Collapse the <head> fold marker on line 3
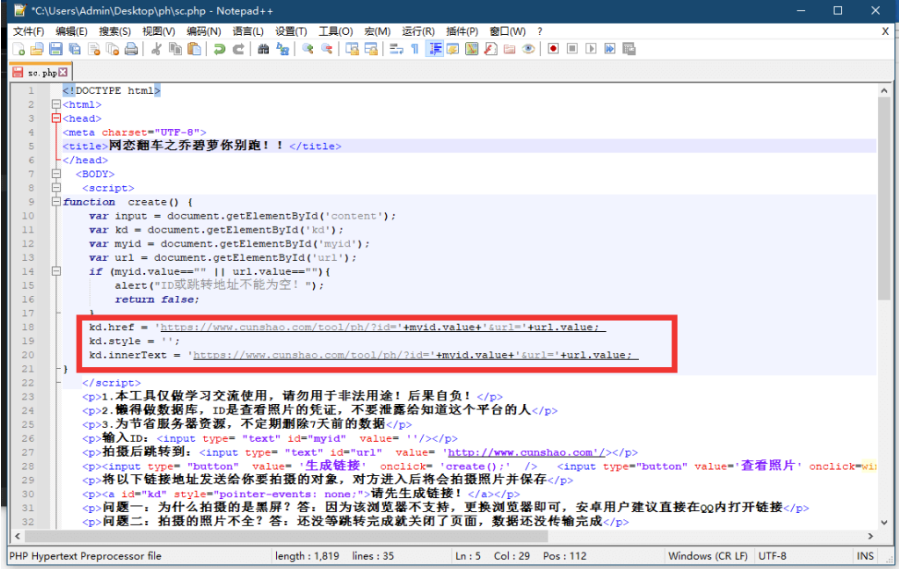This screenshot has height=569, width=899. click(x=57, y=118)
